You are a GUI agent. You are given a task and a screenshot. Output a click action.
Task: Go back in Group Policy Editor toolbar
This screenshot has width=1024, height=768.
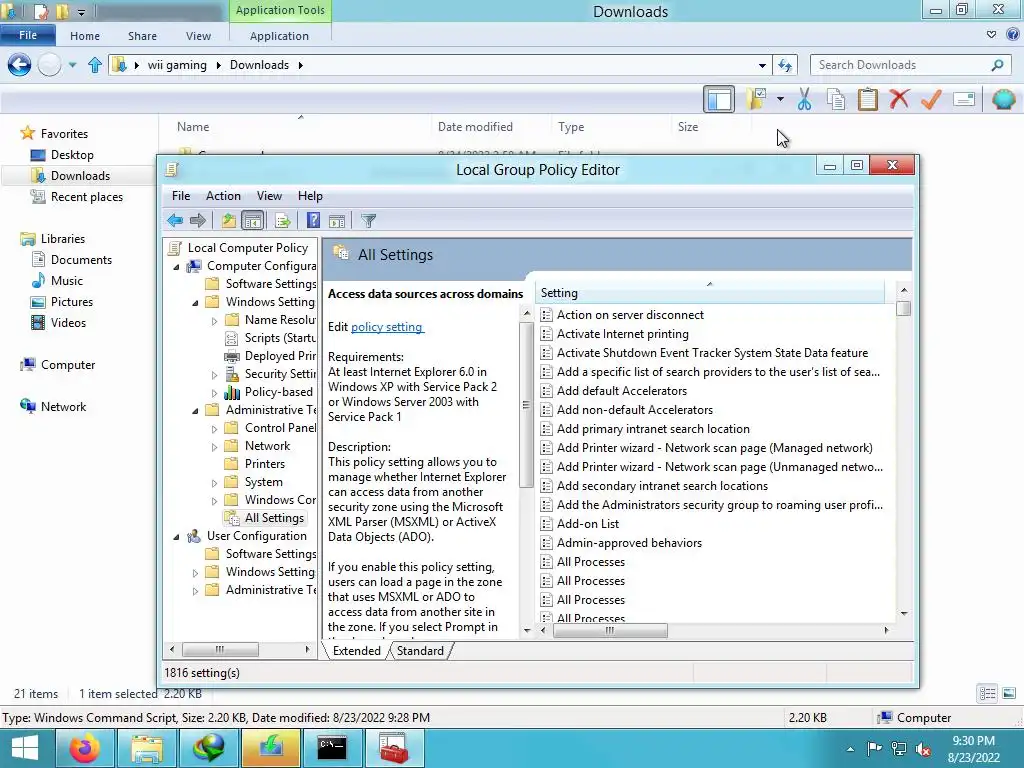pos(174,221)
